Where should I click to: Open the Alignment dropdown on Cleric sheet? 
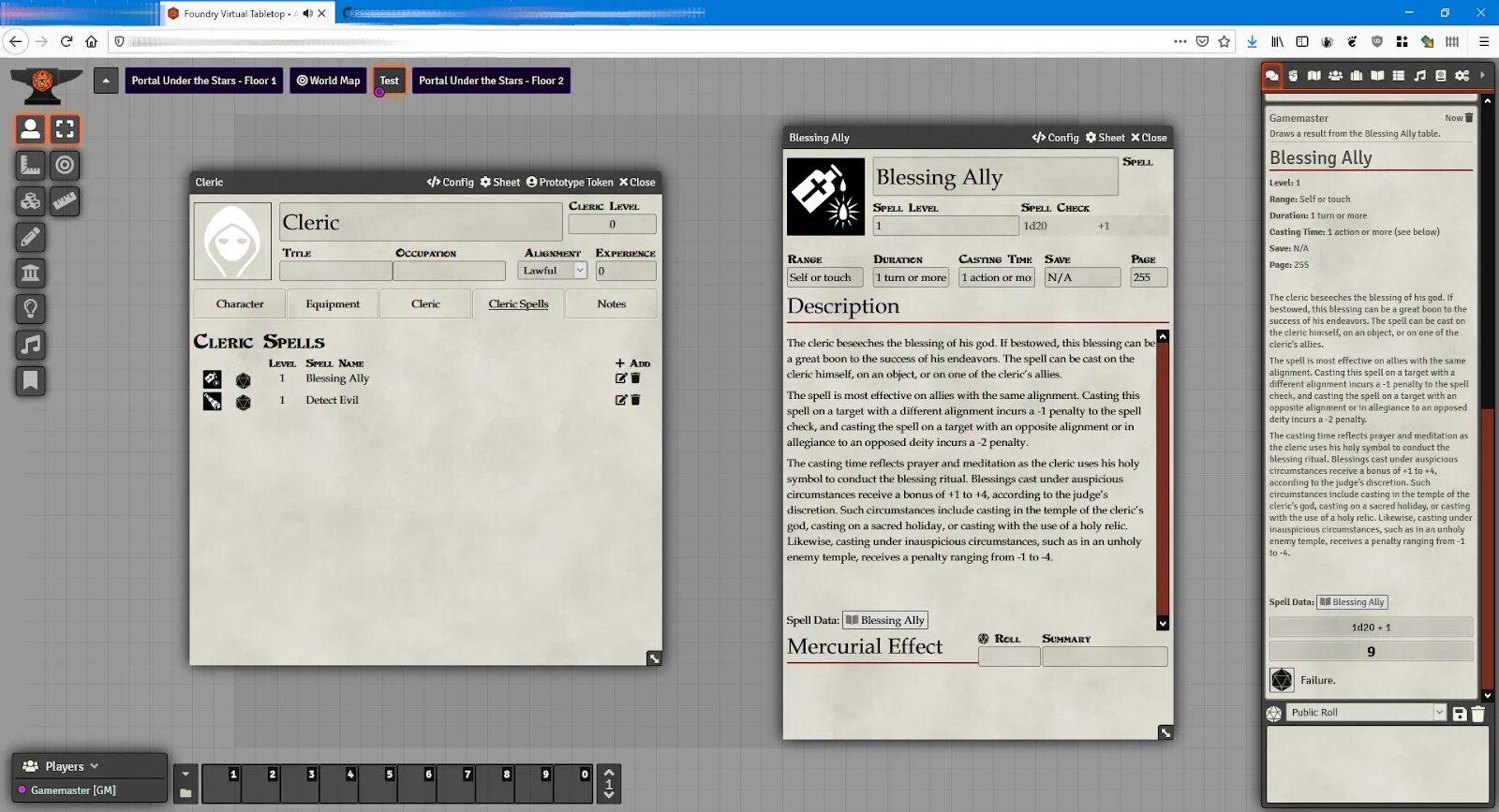pos(553,271)
